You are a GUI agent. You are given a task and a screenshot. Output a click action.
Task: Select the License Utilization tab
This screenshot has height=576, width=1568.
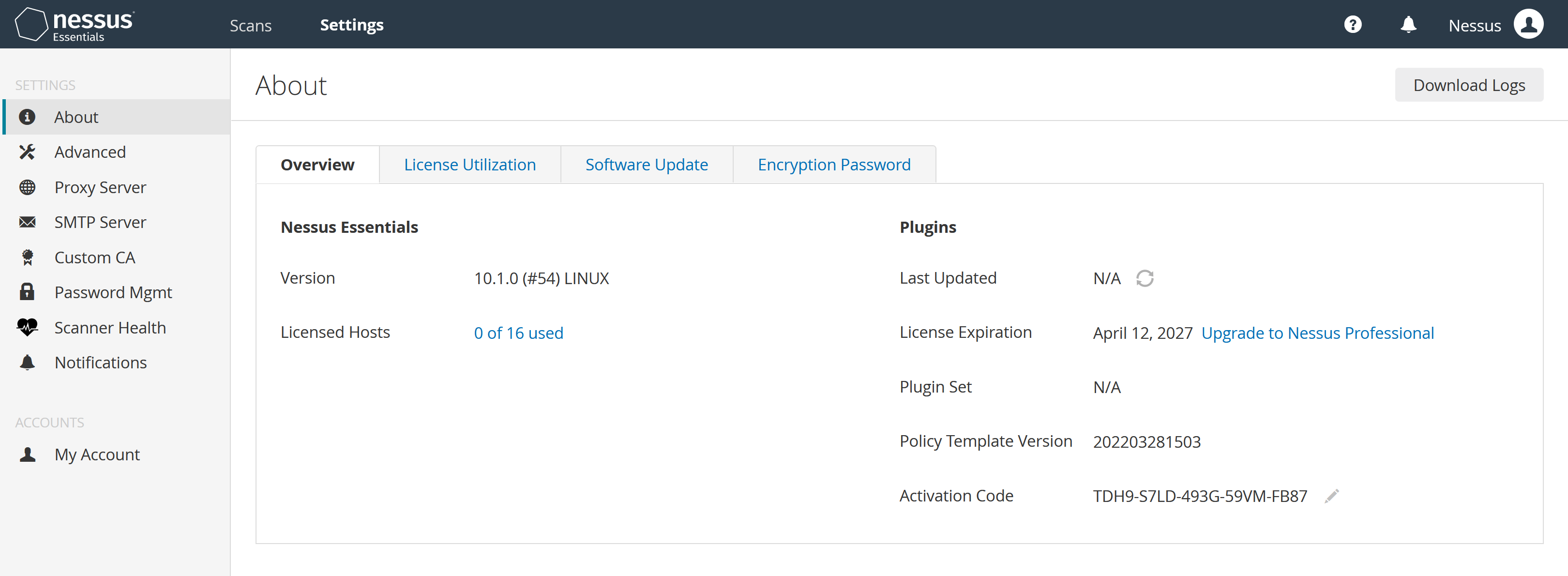(x=468, y=163)
